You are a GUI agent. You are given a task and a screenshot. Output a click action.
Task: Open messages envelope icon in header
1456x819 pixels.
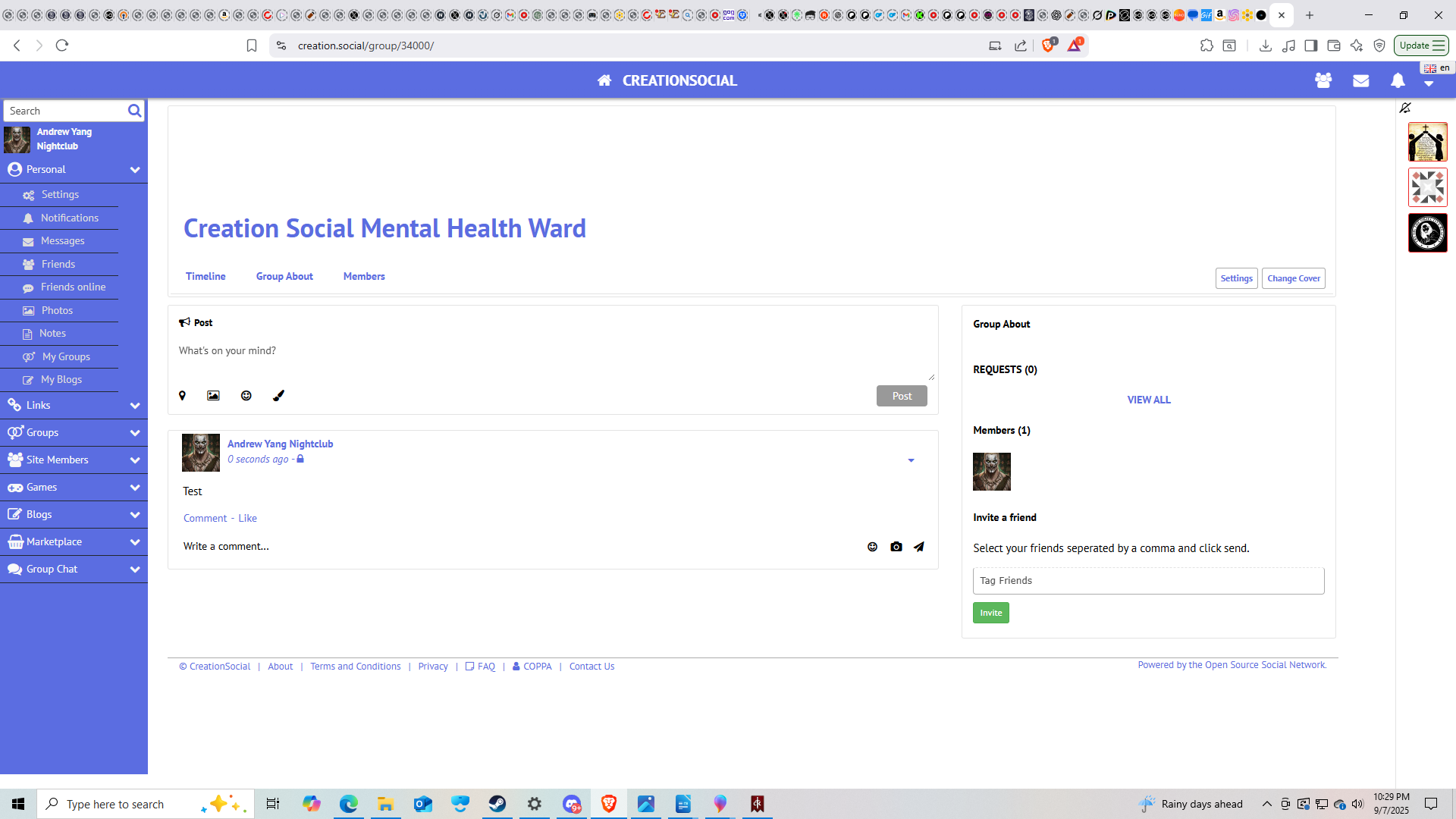point(1361,80)
